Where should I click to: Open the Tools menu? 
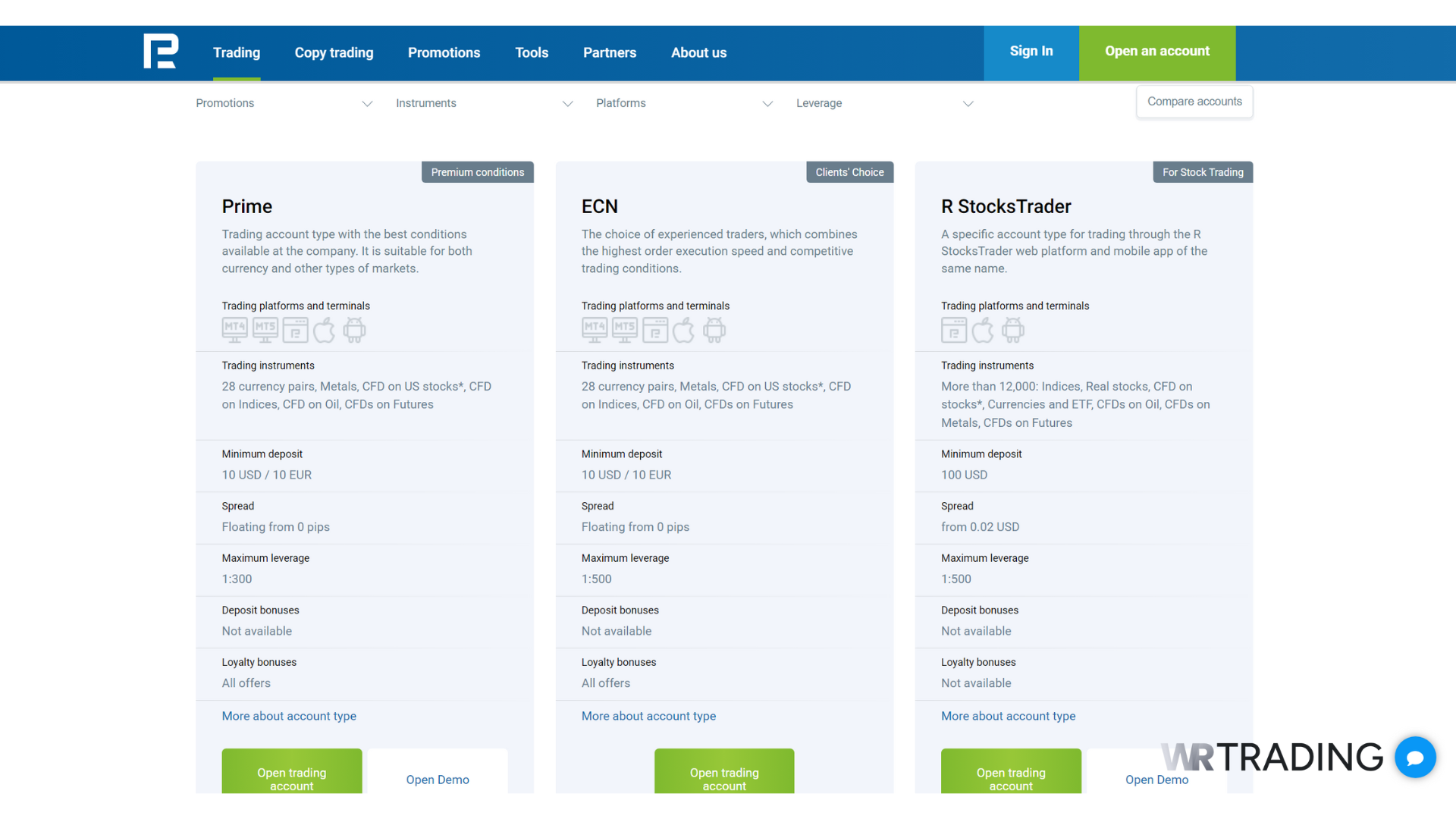point(532,52)
